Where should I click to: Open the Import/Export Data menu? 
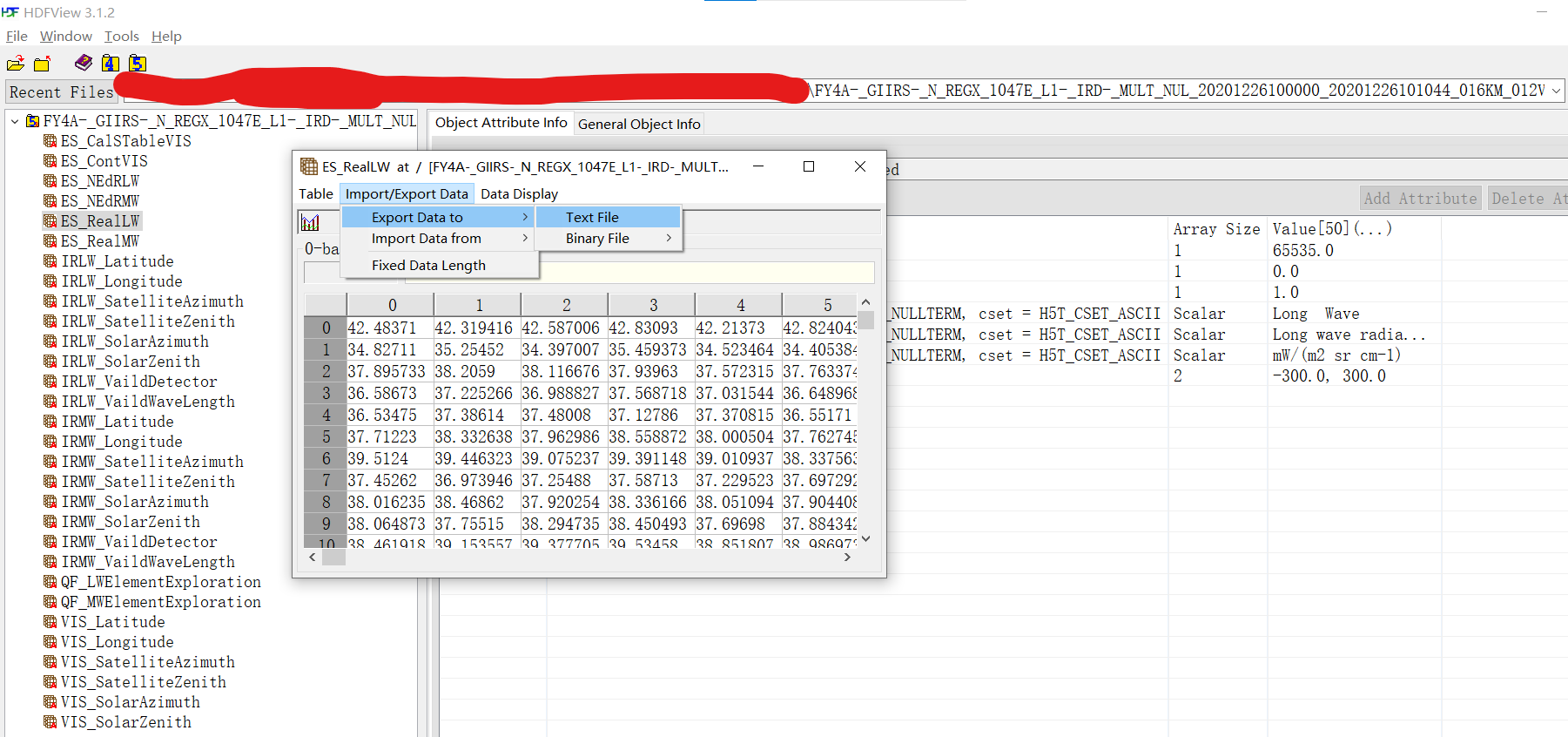[x=407, y=193]
